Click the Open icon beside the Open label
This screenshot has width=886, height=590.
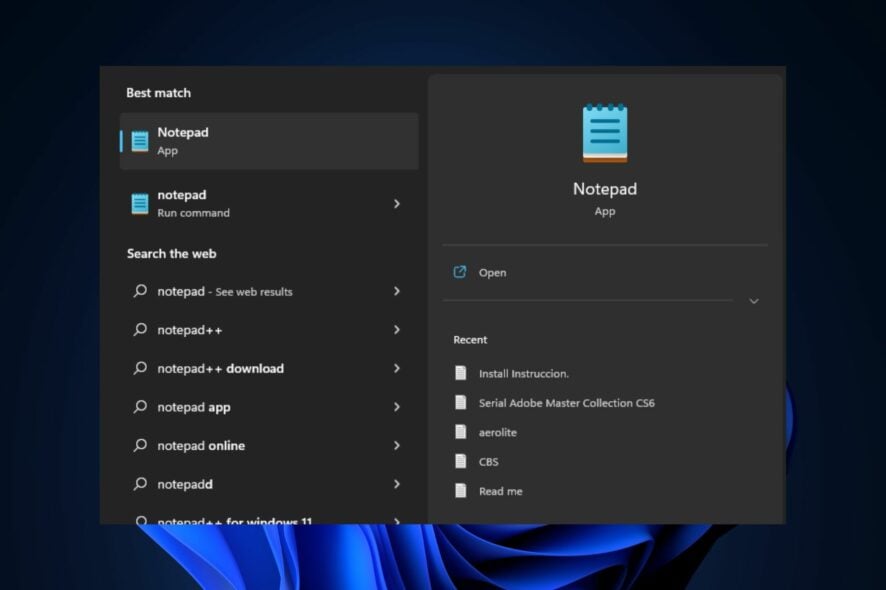pyautogui.click(x=460, y=271)
